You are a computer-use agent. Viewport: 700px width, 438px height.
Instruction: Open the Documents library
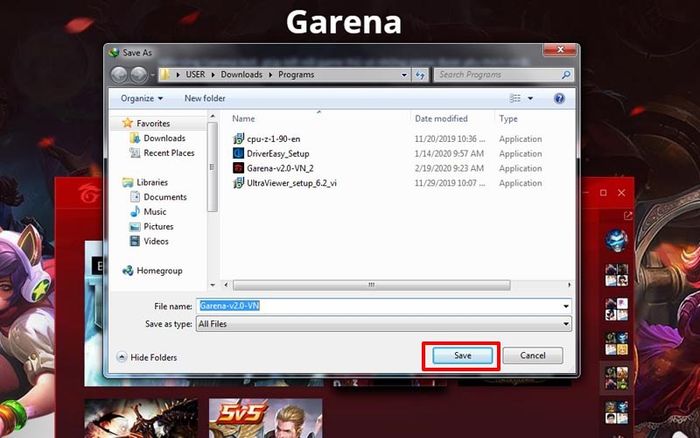[x=165, y=197]
